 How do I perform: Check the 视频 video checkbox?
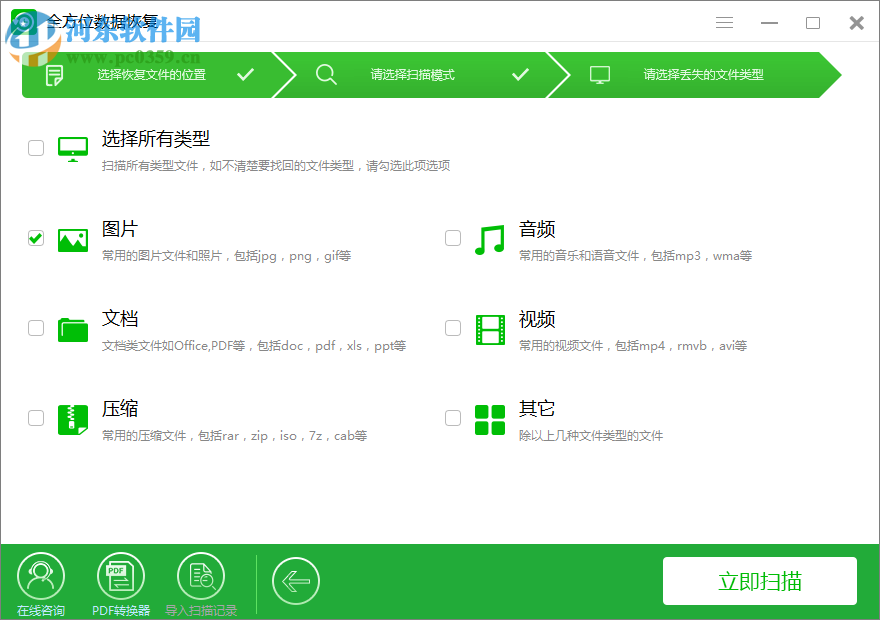coord(453,328)
